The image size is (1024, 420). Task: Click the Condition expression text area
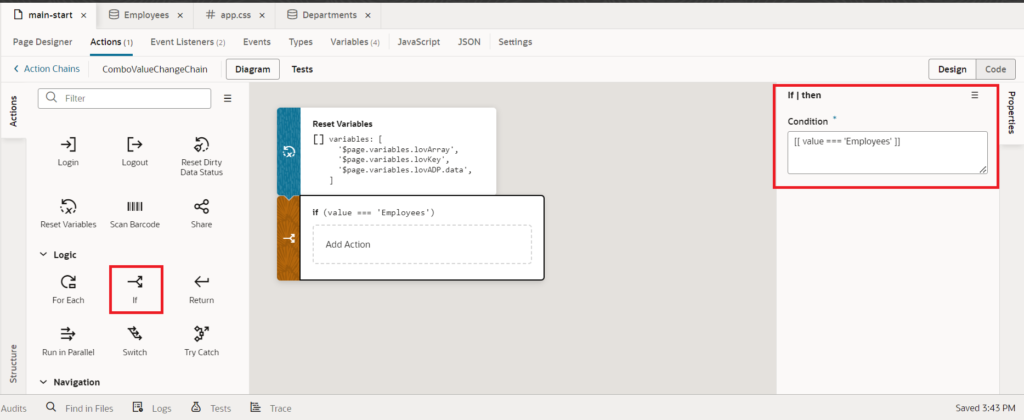887,152
